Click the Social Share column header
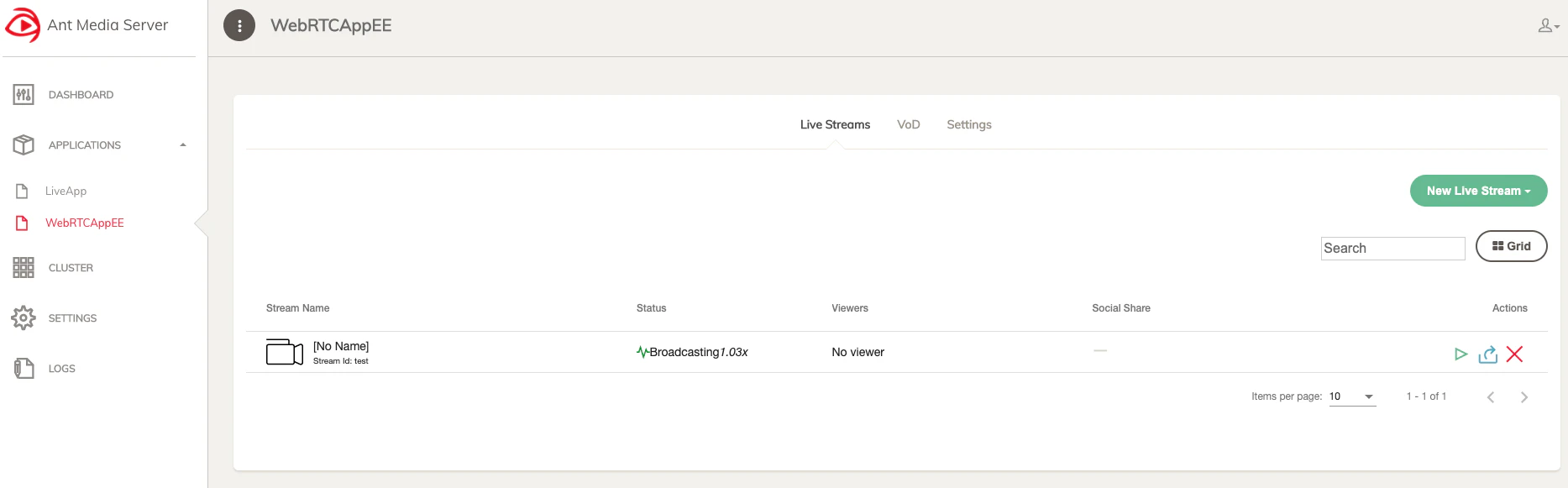This screenshot has height=488, width=1568. click(1121, 308)
